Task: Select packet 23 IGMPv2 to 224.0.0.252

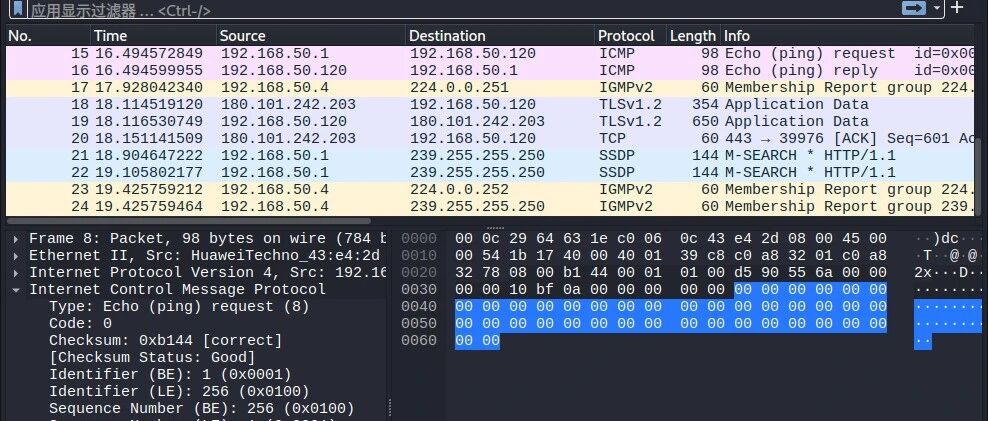Action: (490, 190)
